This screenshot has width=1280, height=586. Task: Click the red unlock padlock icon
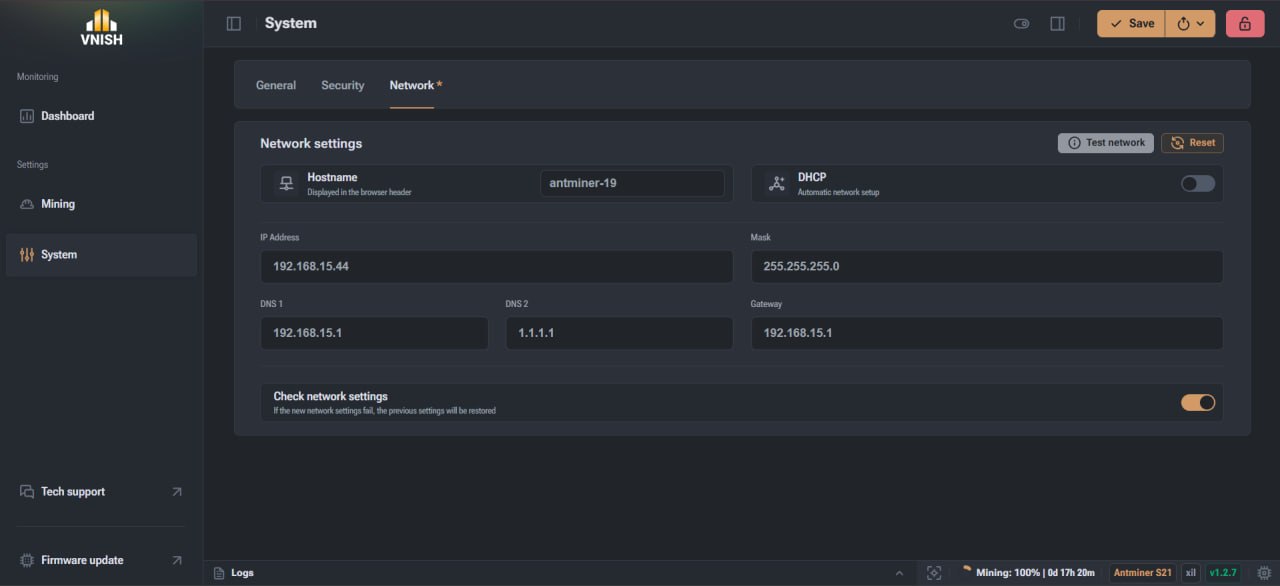click(1245, 24)
